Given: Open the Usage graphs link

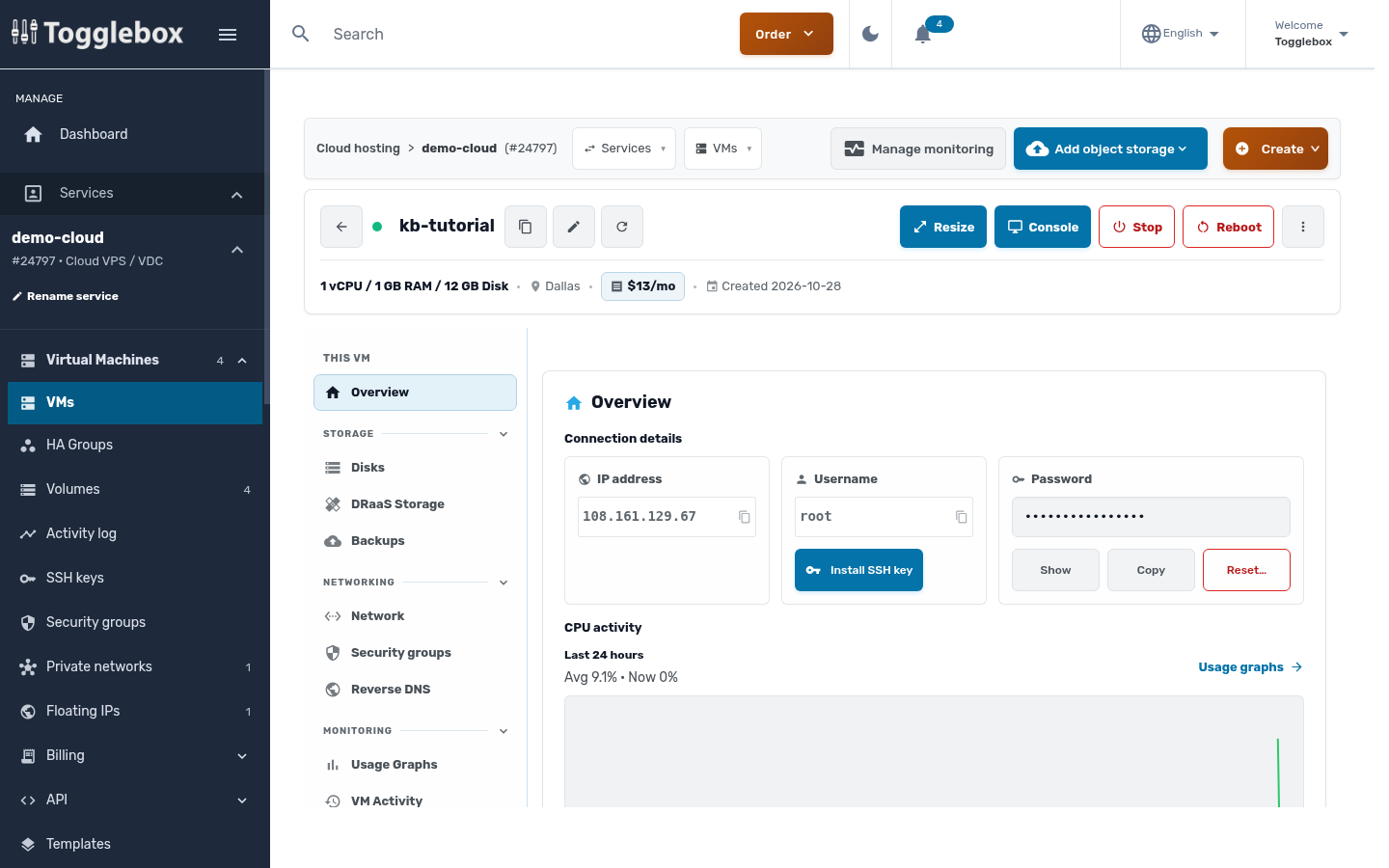Looking at the screenshot, I should [1250, 667].
